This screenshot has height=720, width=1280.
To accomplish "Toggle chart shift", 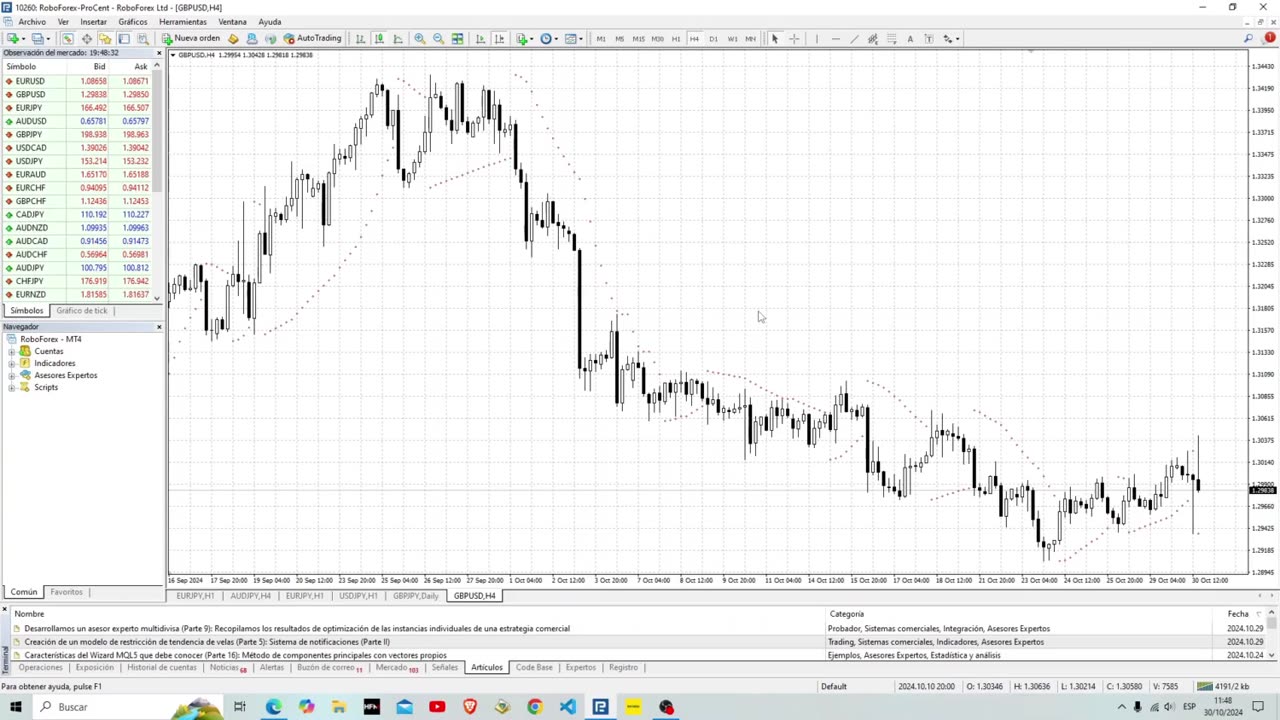I will point(499,38).
